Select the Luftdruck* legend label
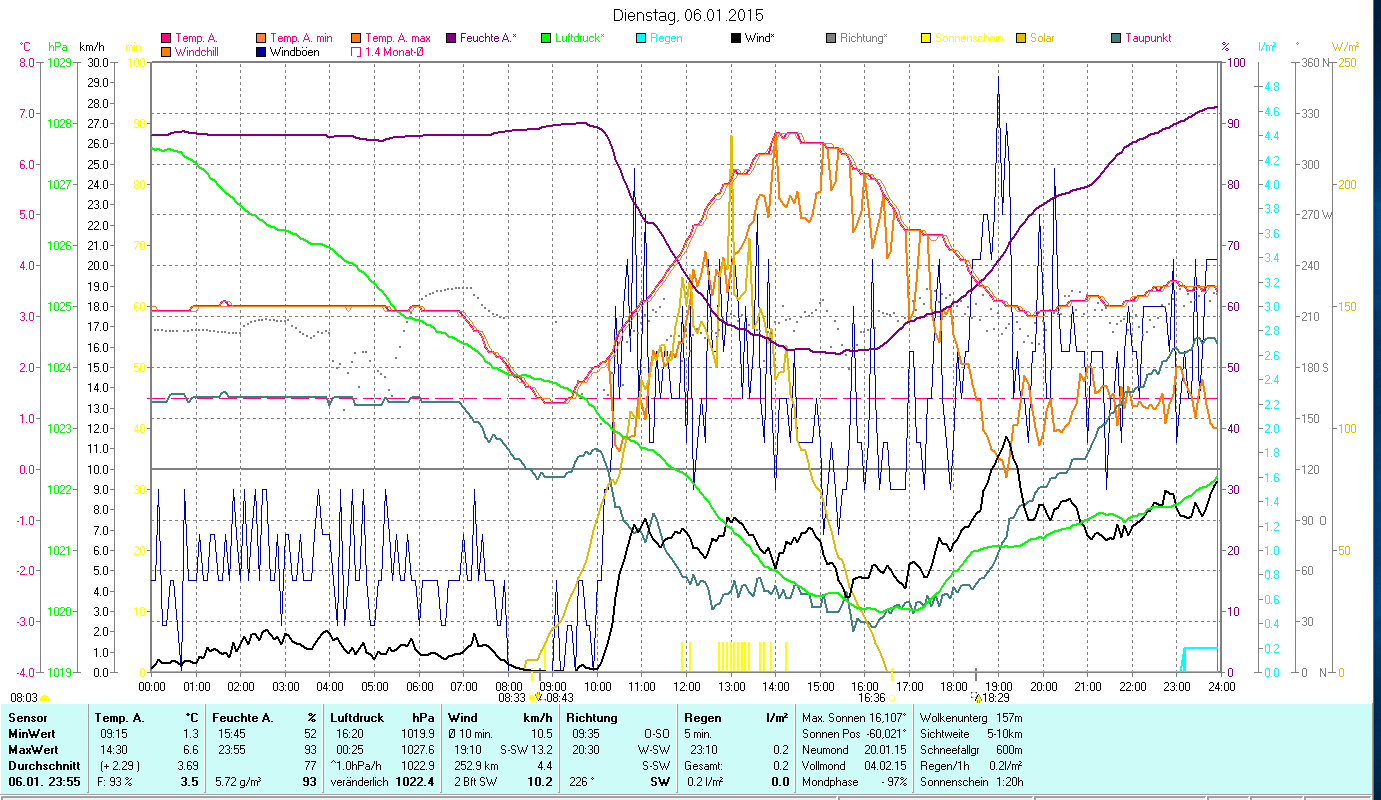 point(580,38)
